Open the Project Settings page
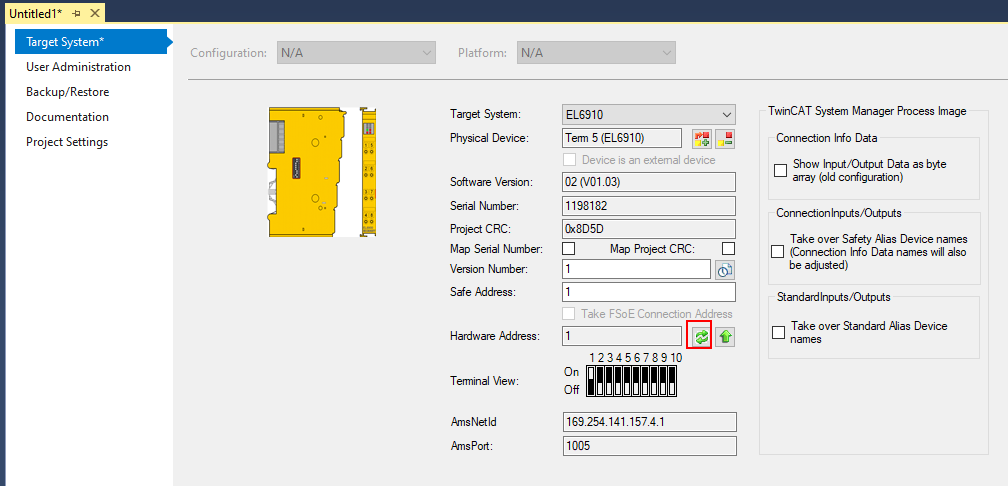Viewport: 1008px width, 486px height. pos(67,142)
